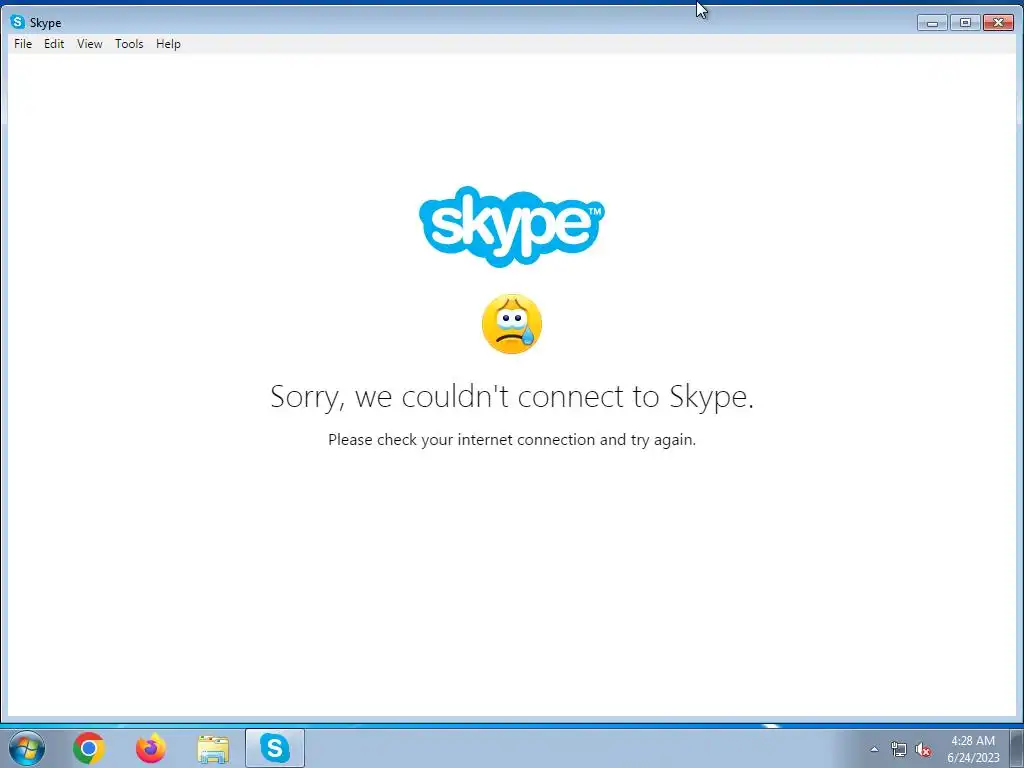Open the File menu
This screenshot has height=768, width=1024.
click(23, 44)
